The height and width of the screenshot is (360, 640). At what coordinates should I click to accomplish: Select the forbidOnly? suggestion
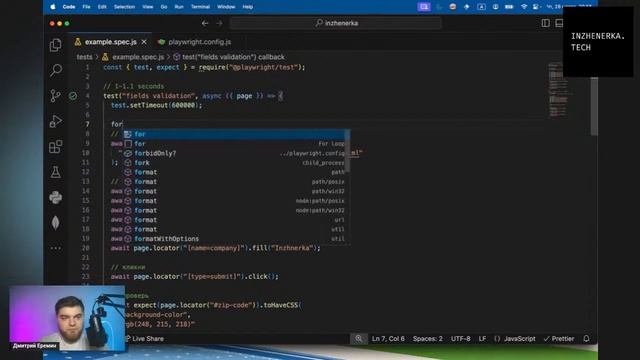point(235,153)
